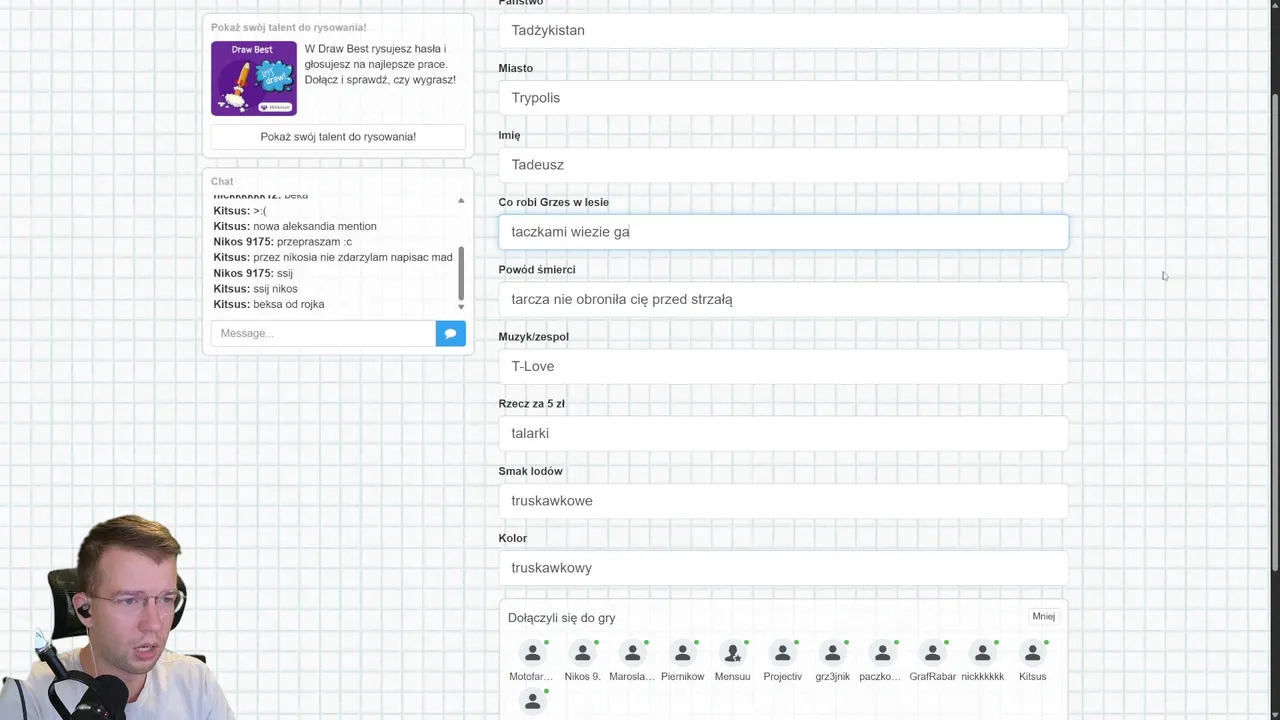Click the chat scroll down arrow
Viewport: 1280px width, 720px height.
[x=461, y=307]
